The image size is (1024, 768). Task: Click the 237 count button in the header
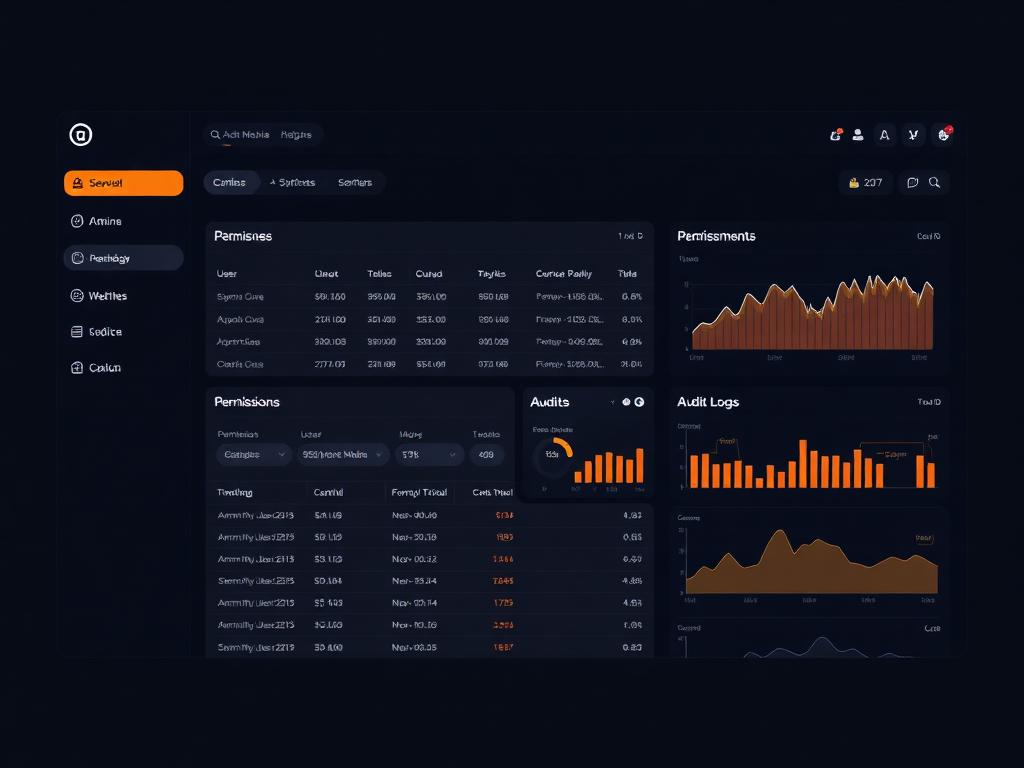pyautogui.click(x=864, y=183)
